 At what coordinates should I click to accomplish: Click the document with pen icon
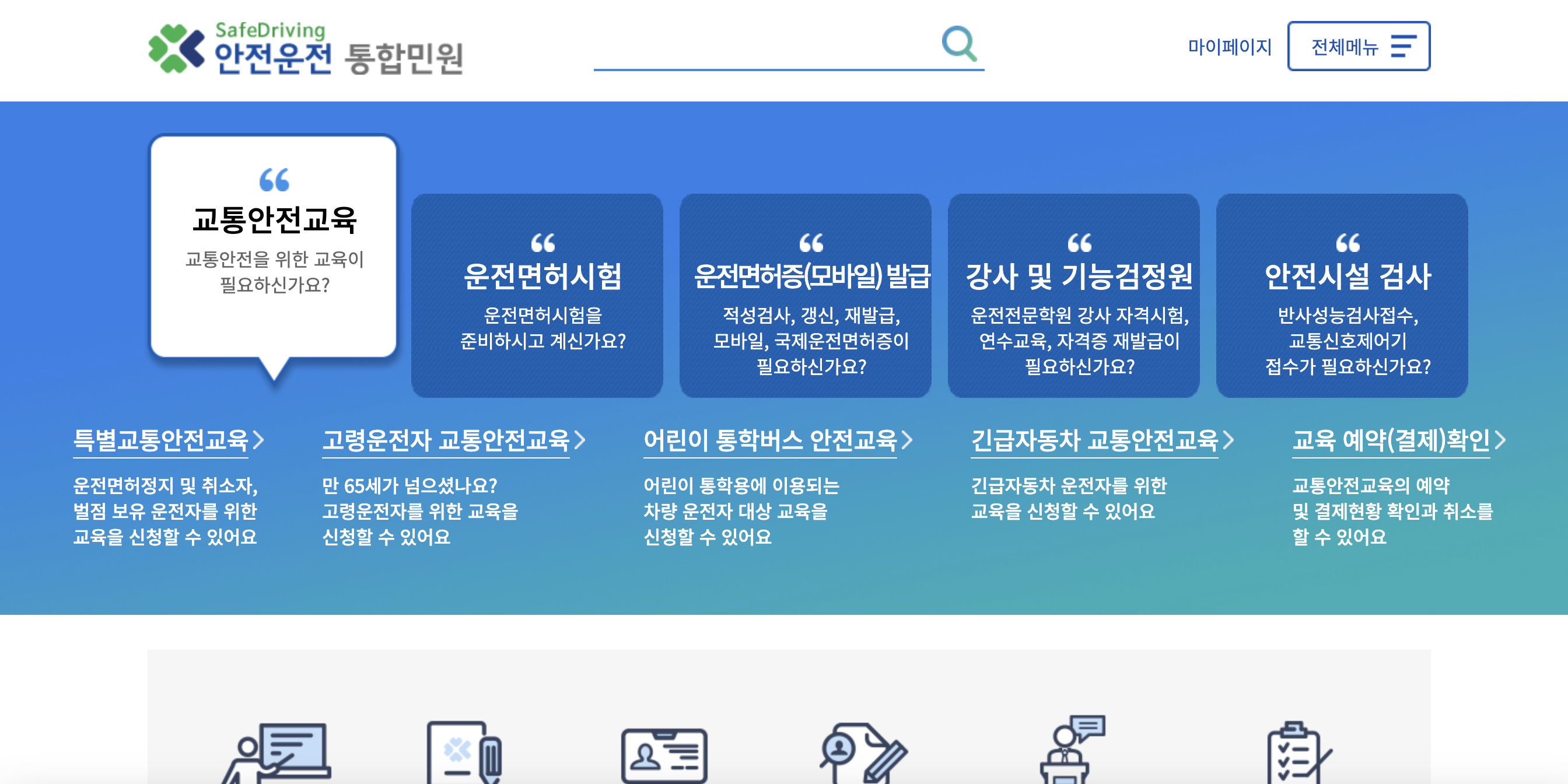tap(464, 752)
